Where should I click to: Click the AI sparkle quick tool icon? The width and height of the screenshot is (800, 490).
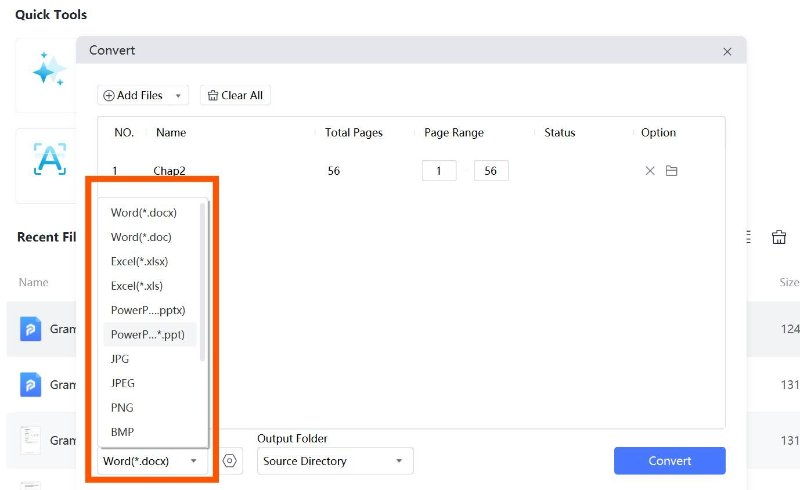click(x=47, y=70)
